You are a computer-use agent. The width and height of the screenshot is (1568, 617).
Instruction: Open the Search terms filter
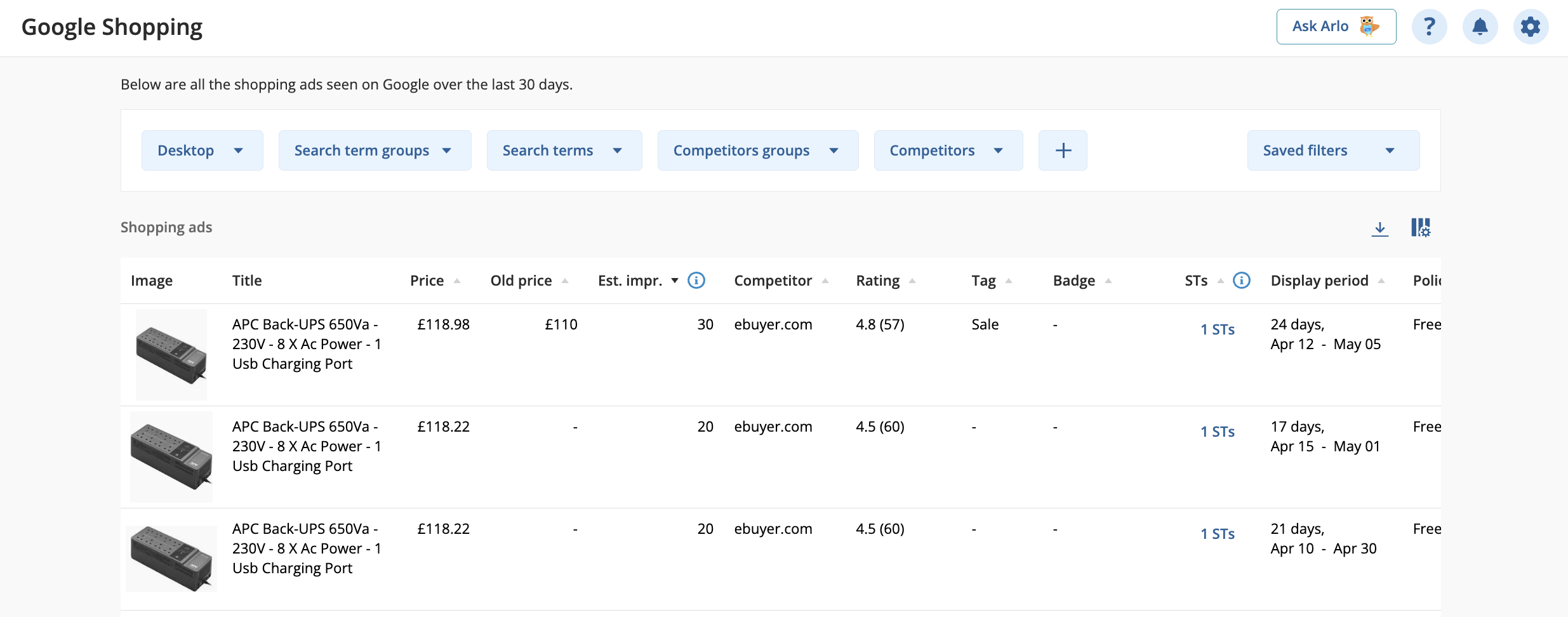[x=564, y=150]
